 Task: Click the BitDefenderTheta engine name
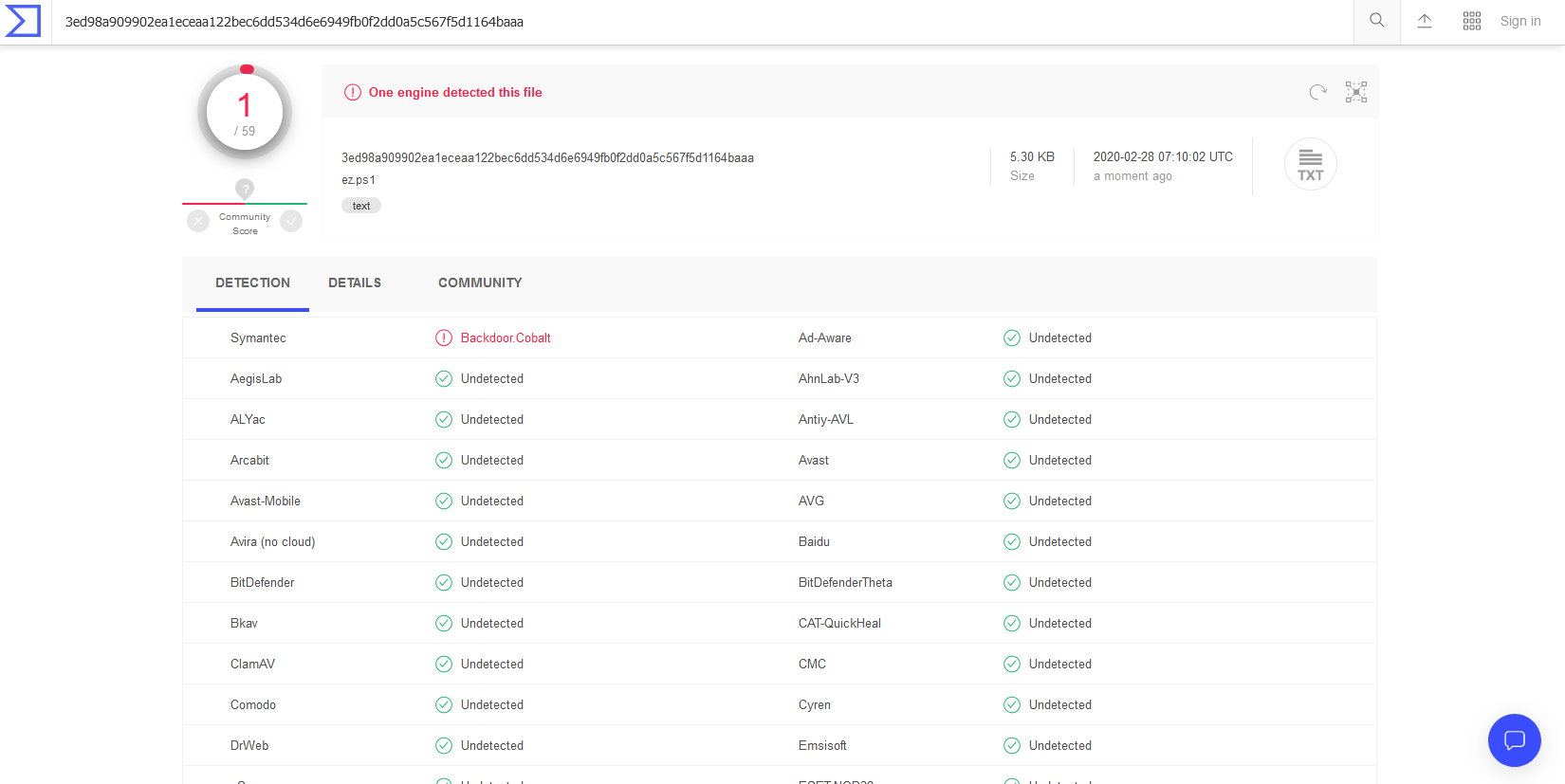click(845, 582)
